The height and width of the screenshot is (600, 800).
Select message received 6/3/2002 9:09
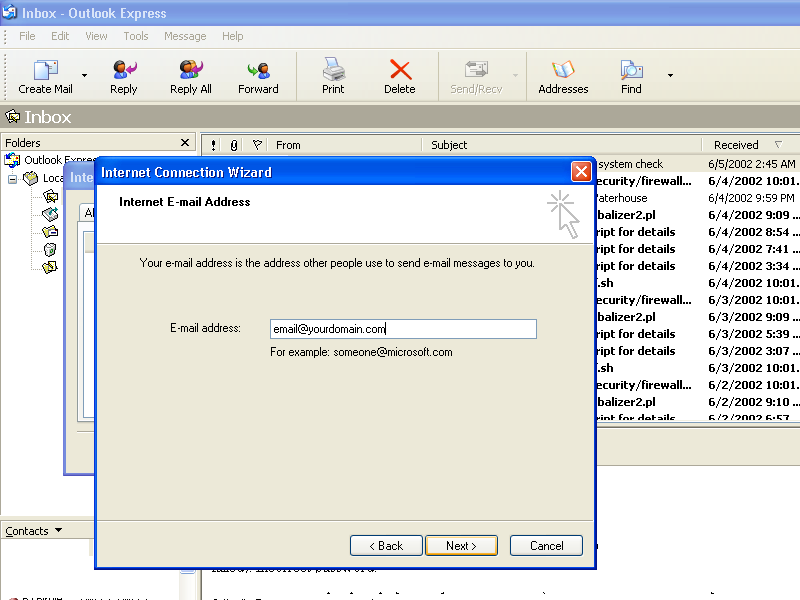[x=697, y=317]
